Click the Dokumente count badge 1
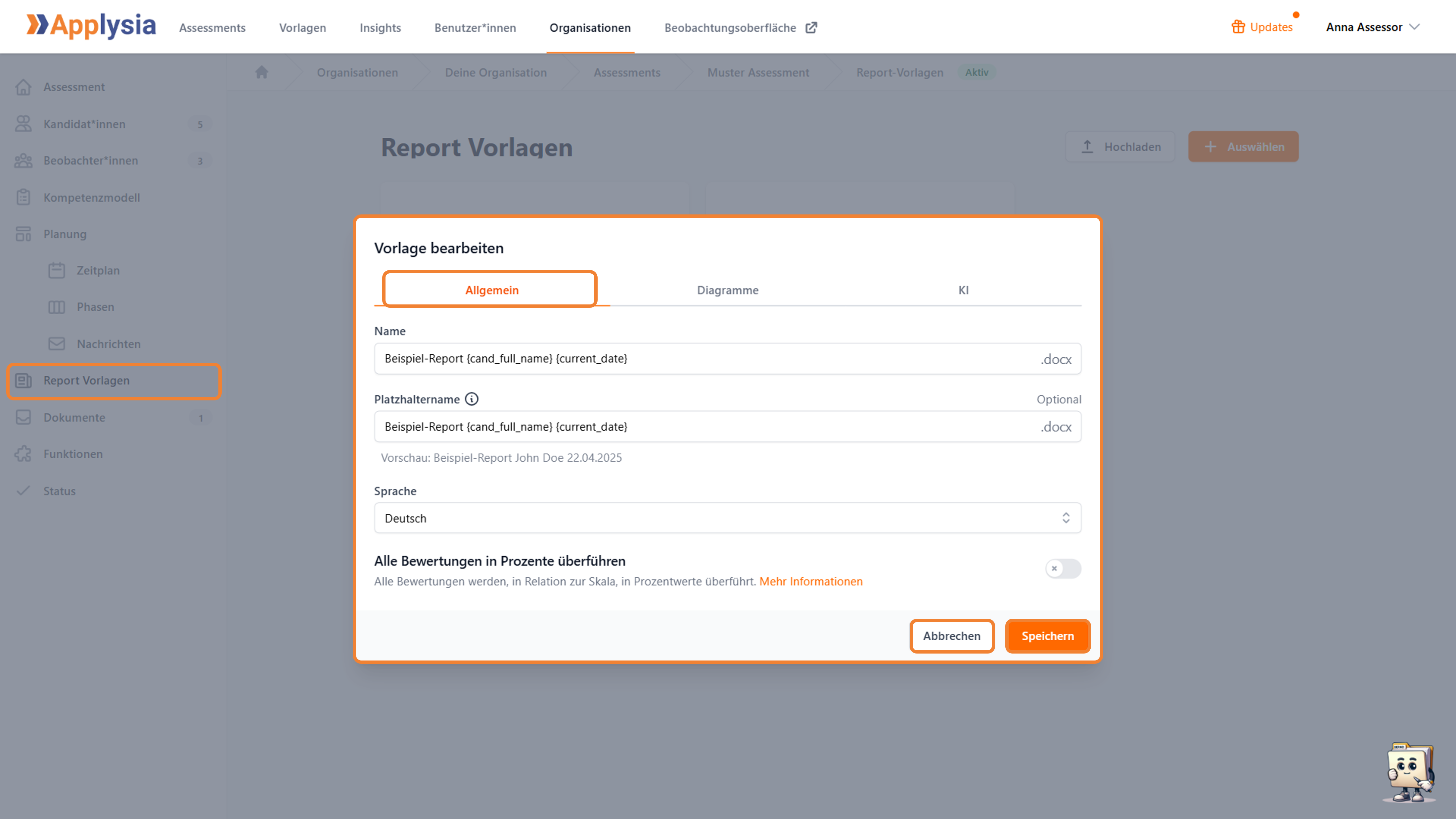 (200, 418)
